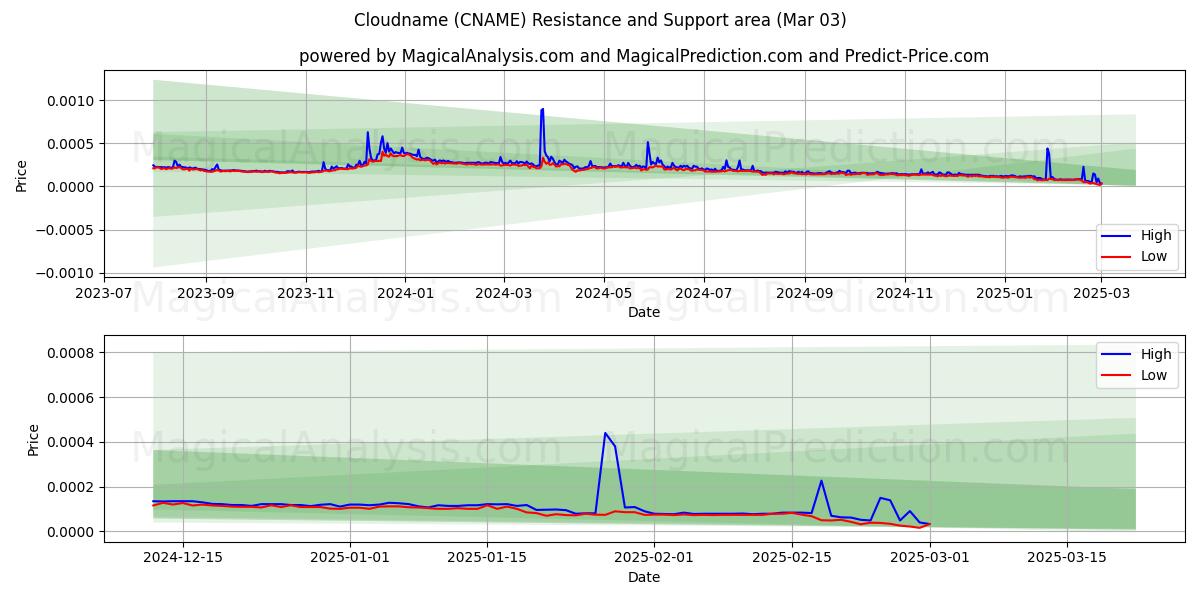The height and width of the screenshot is (600, 1200).
Task: Click the '2024-12-15' date tick label
Action: [182, 558]
